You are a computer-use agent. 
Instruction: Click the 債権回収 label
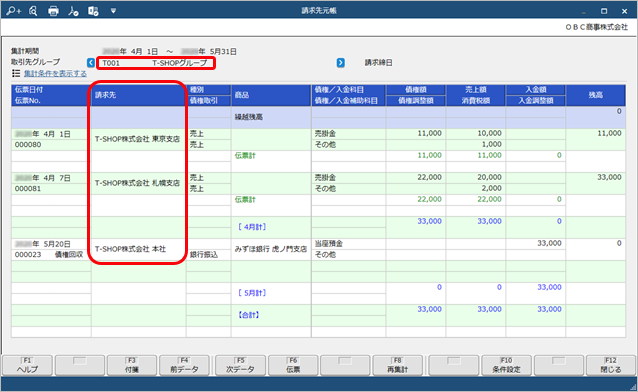click(x=69, y=254)
